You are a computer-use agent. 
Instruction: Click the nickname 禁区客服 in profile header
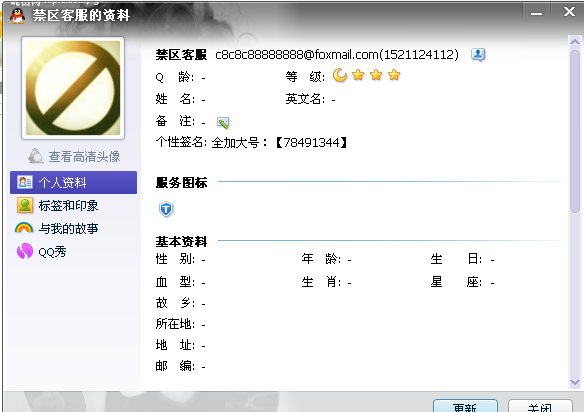coord(181,55)
